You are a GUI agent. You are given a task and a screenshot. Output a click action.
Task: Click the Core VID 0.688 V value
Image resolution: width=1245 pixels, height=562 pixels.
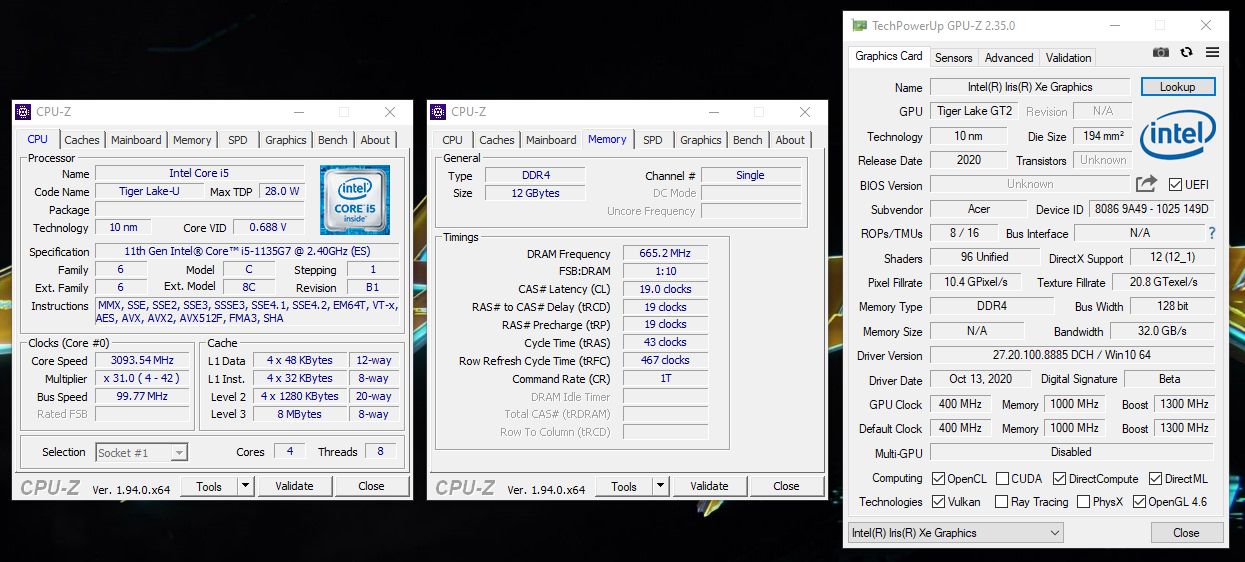267,227
